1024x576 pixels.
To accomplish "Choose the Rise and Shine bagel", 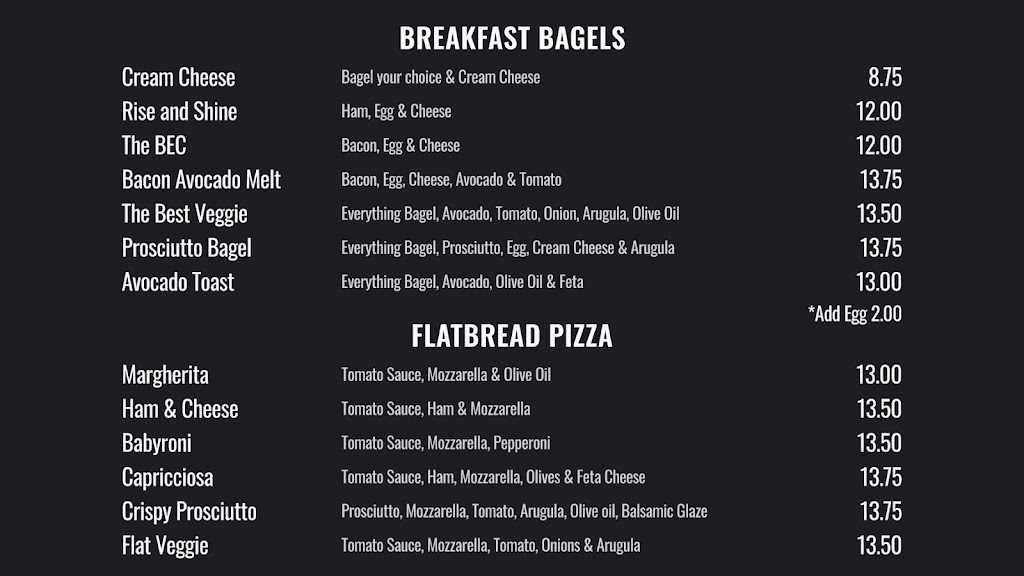I will (179, 111).
